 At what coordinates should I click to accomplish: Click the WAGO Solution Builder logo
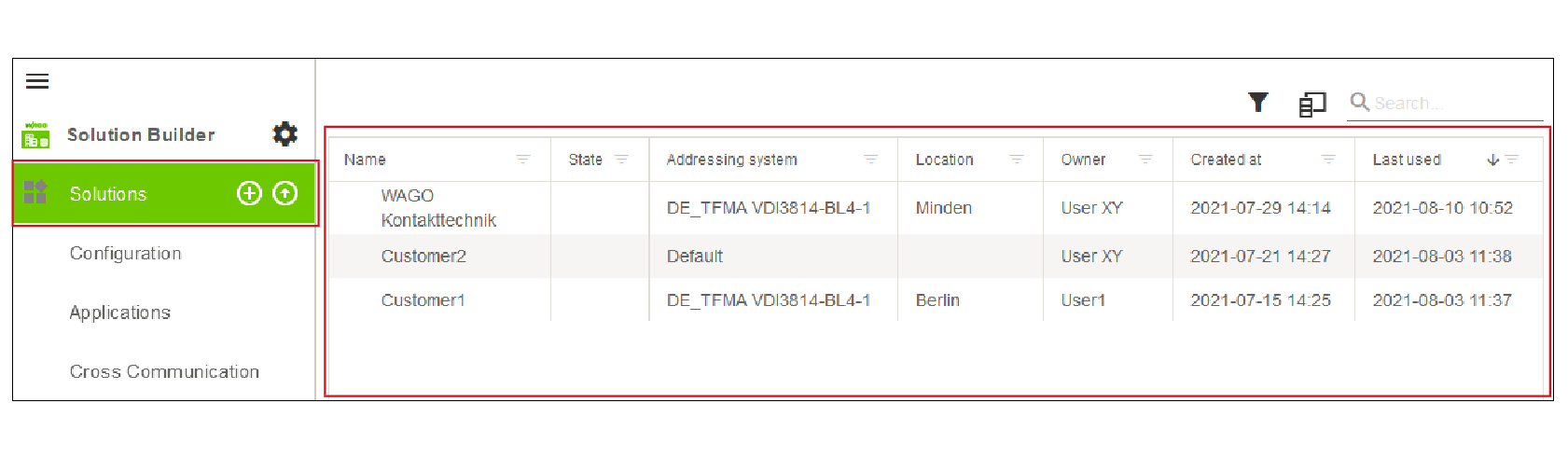(35, 135)
